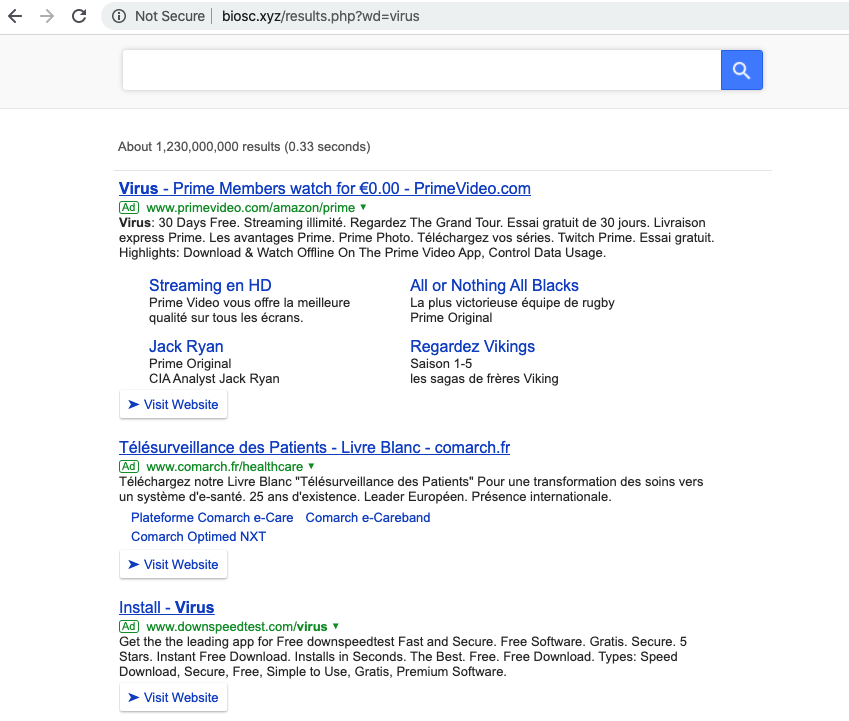Click the Ad badge beside downspeedtest.com URL
Screen dimensions: 849x721
tap(129, 626)
